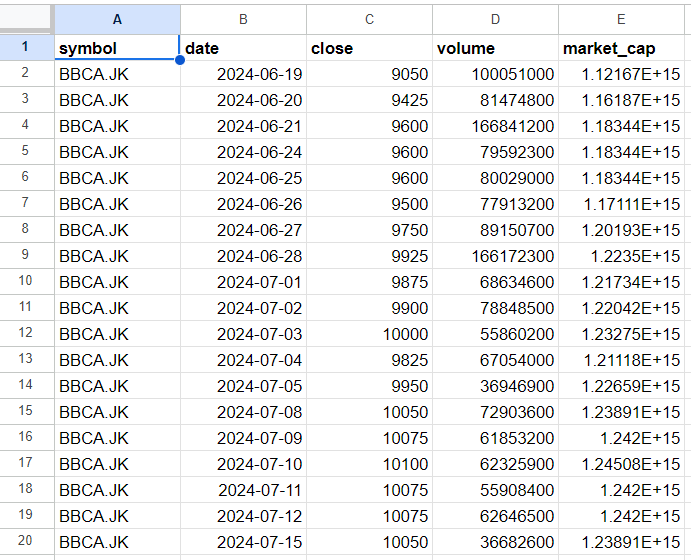Click close value 10000
This screenshot has height=560, width=691.
coord(369,334)
